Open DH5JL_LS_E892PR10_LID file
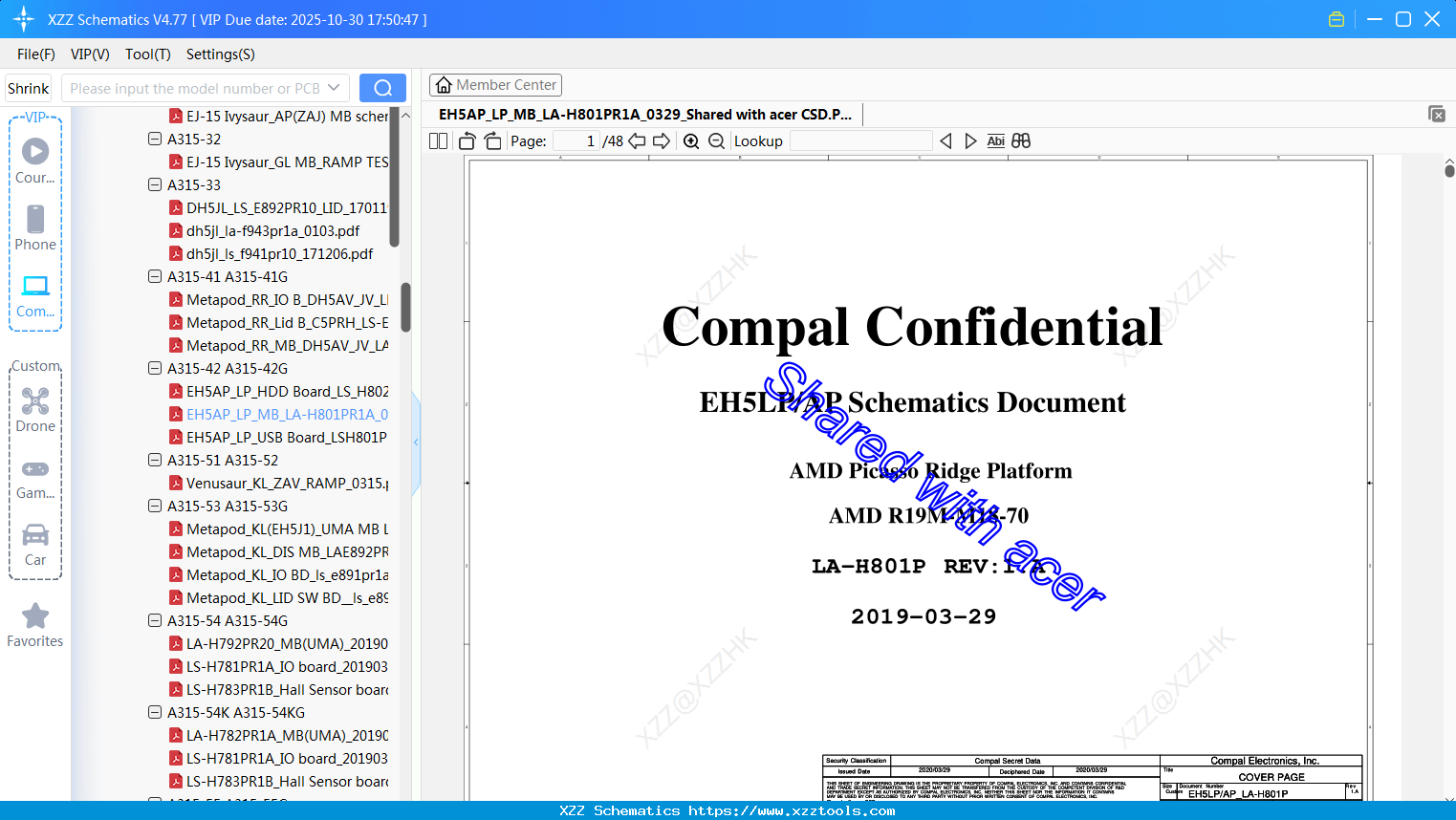 279,207
